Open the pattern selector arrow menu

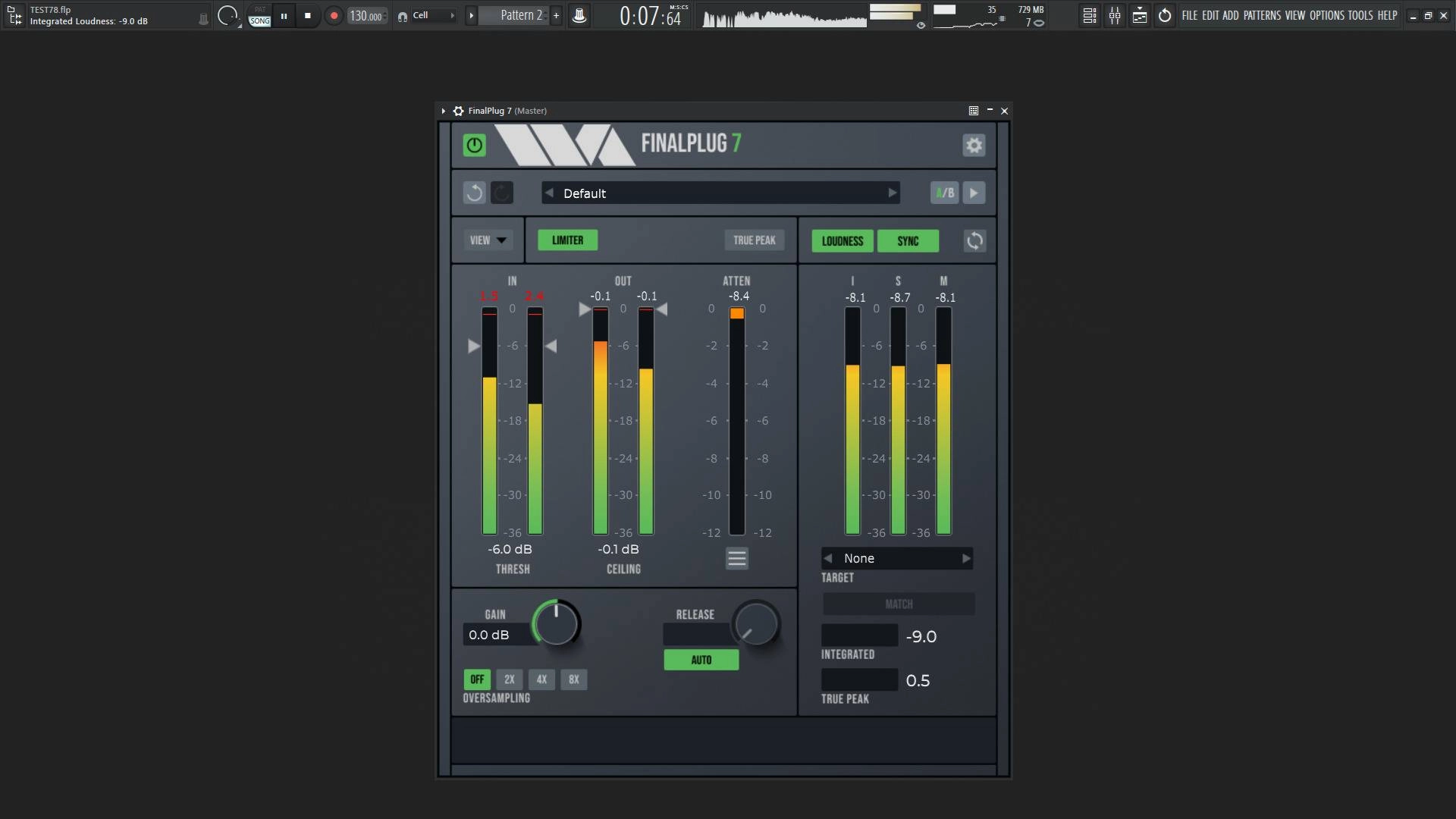pyautogui.click(x=471, y=15)
